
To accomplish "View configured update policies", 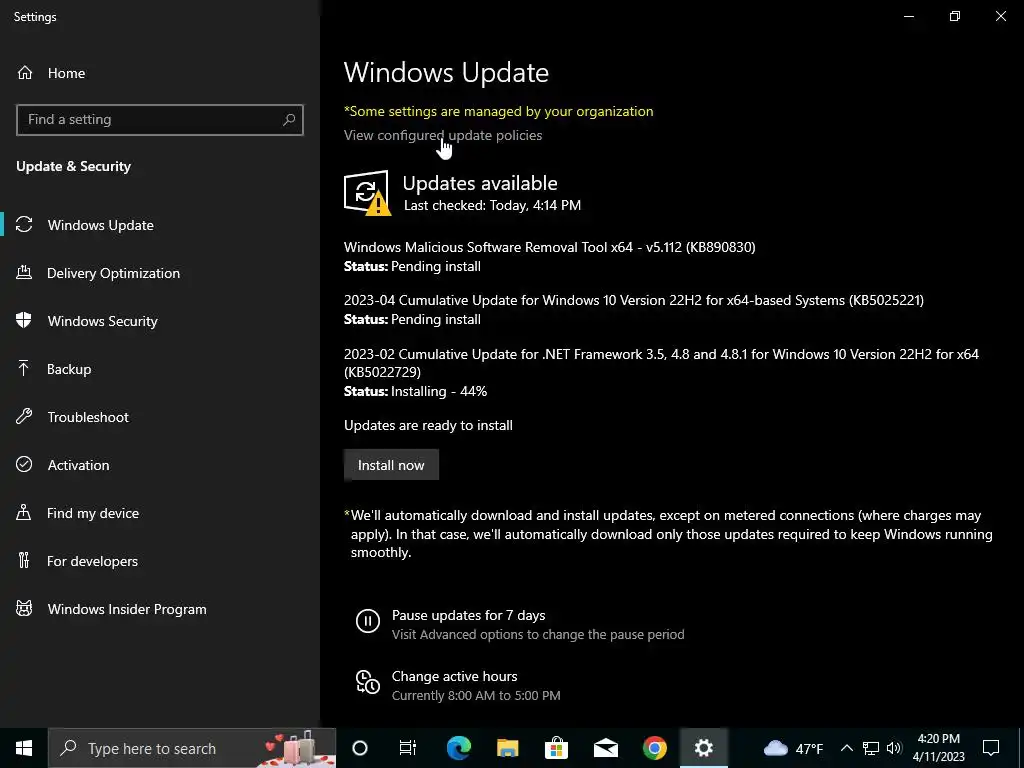I will [443, 135].
